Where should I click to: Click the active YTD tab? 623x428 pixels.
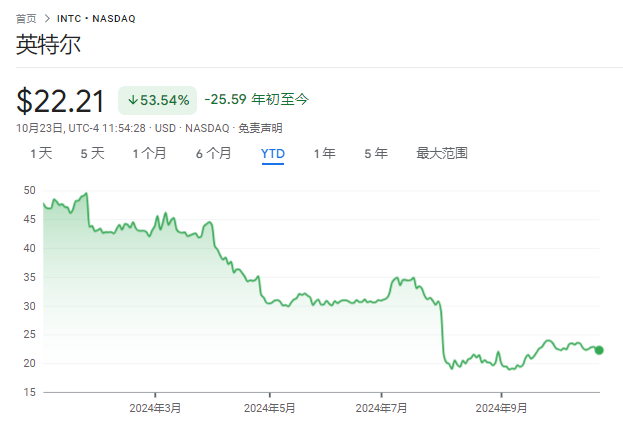click(272, 154)
